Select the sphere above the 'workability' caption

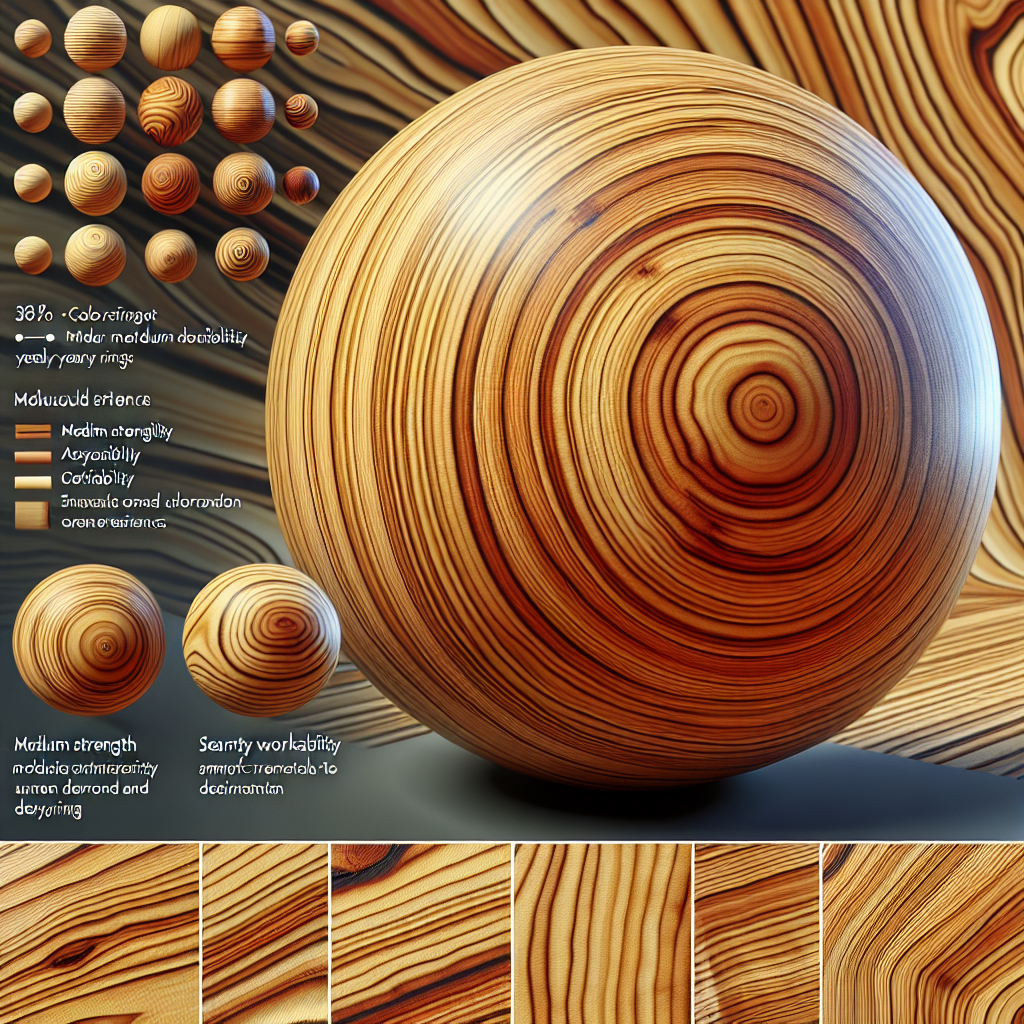(261, 640)
